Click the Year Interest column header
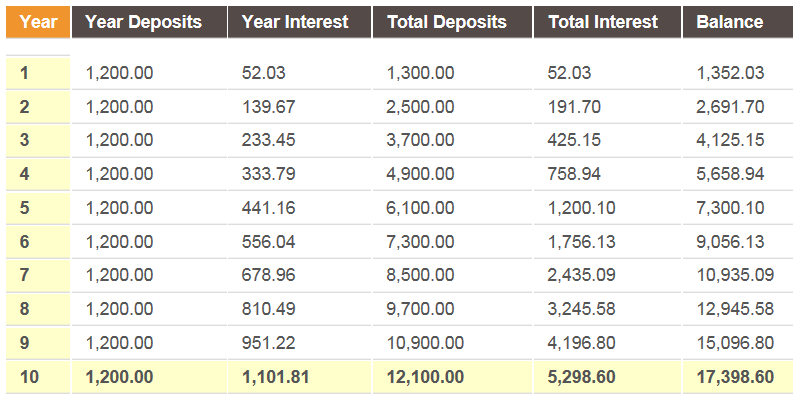The width and height of the screenshot is (800, 400). click(x=296, y=22)
